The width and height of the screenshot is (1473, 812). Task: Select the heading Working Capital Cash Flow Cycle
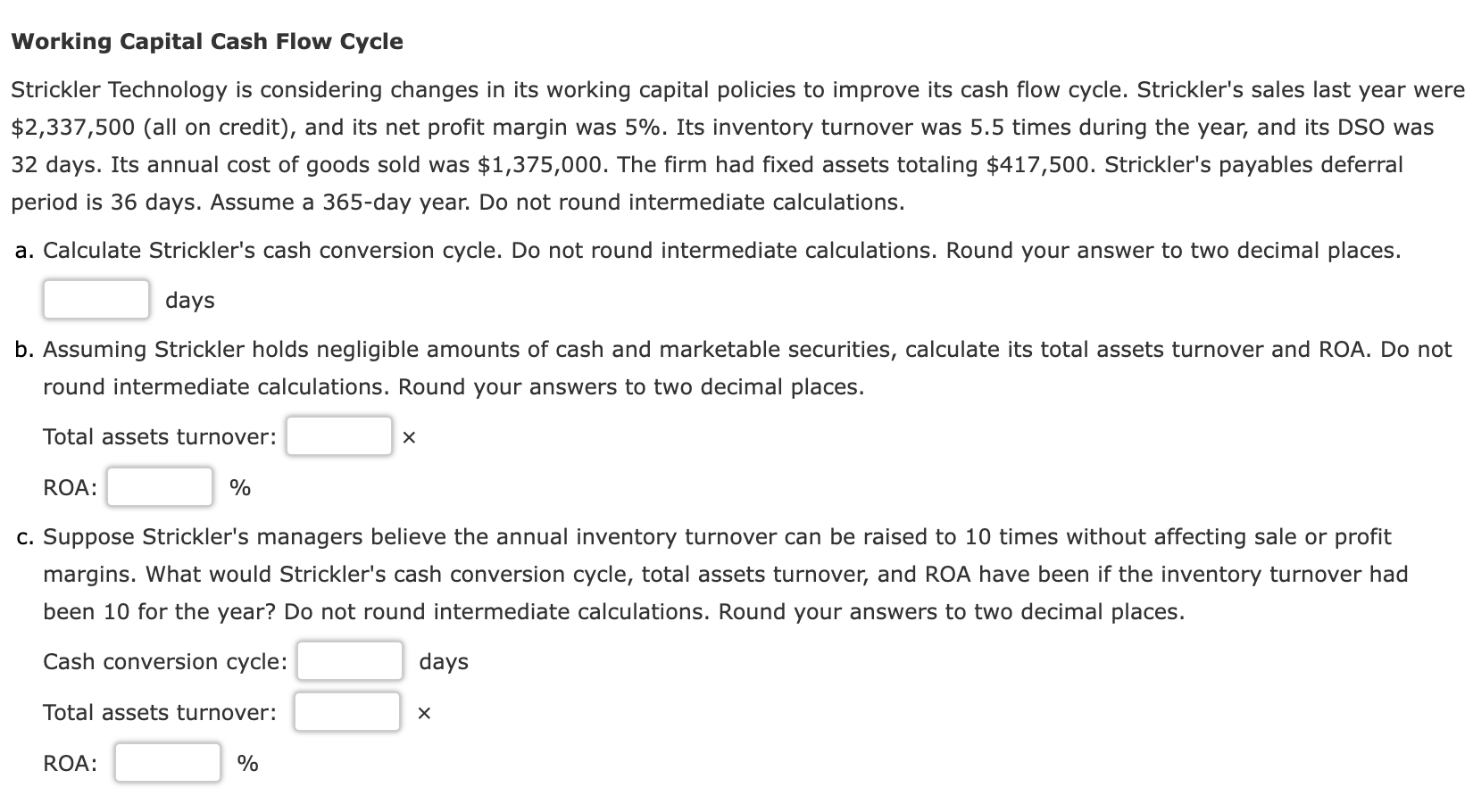[x=207, y=40]
